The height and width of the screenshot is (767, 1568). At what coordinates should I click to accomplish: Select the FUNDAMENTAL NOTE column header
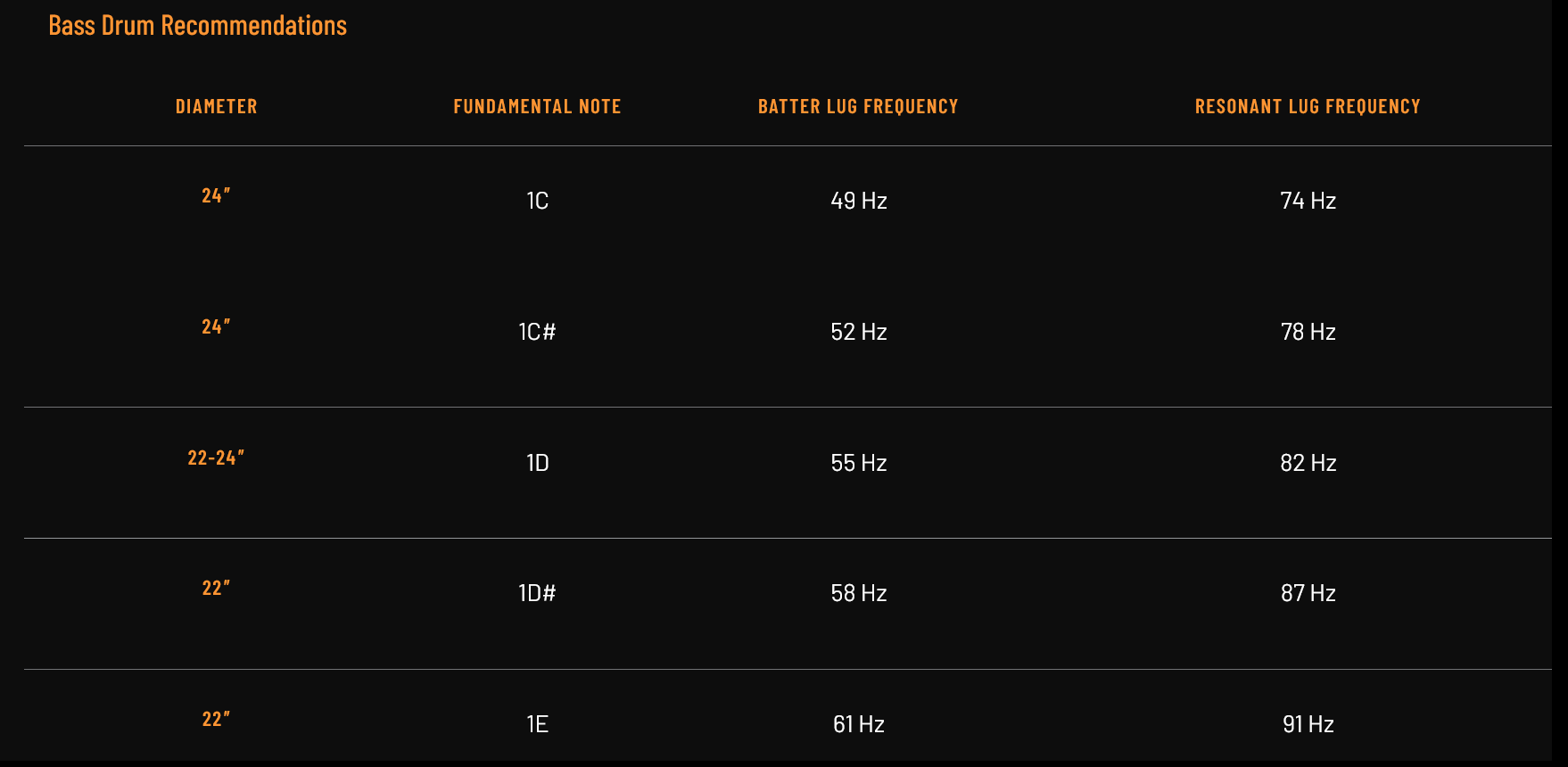[537, 106]
